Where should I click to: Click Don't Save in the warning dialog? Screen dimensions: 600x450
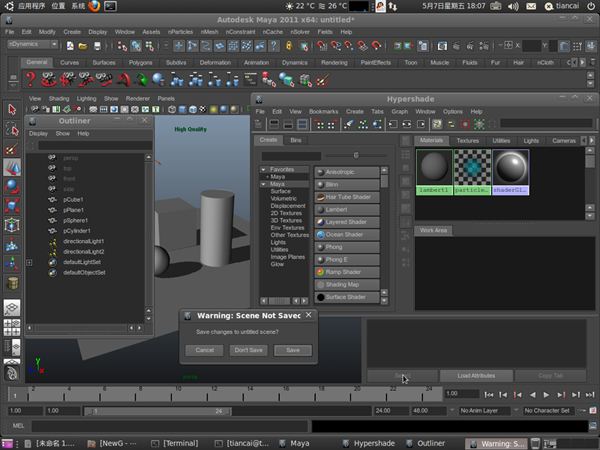point(248,350)
